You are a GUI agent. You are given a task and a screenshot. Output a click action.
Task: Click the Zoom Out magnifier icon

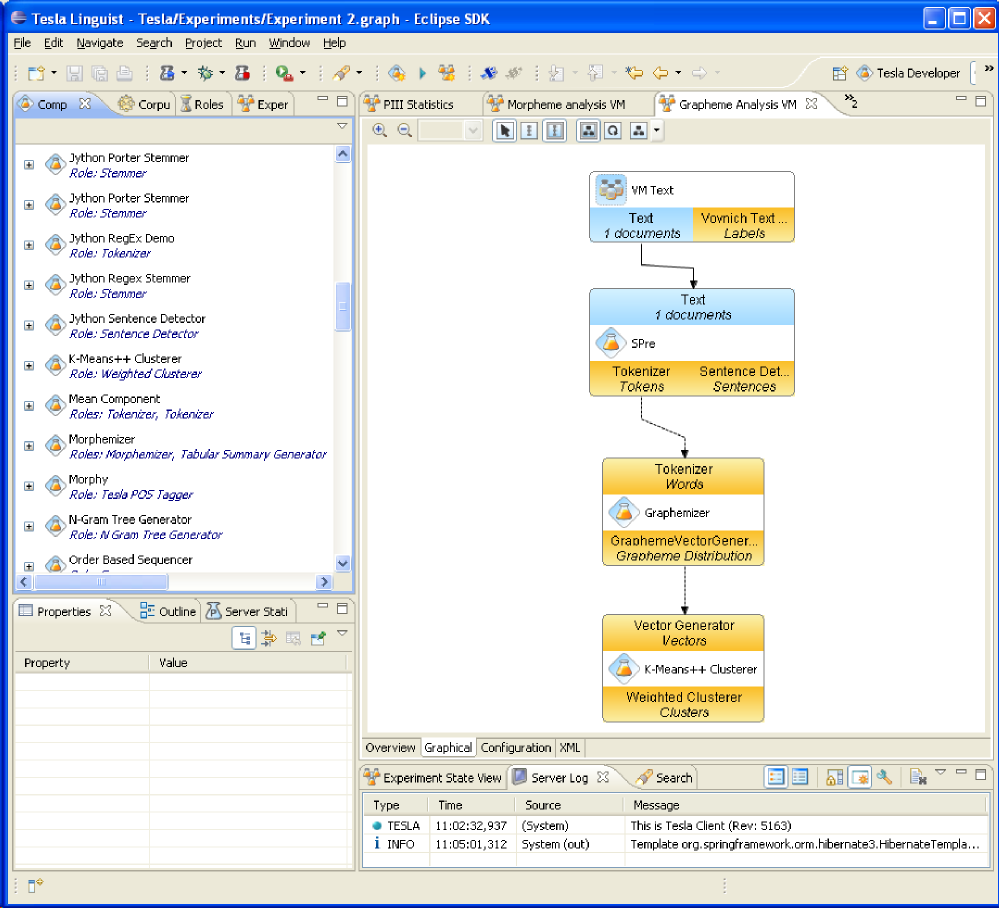point(405,131)
